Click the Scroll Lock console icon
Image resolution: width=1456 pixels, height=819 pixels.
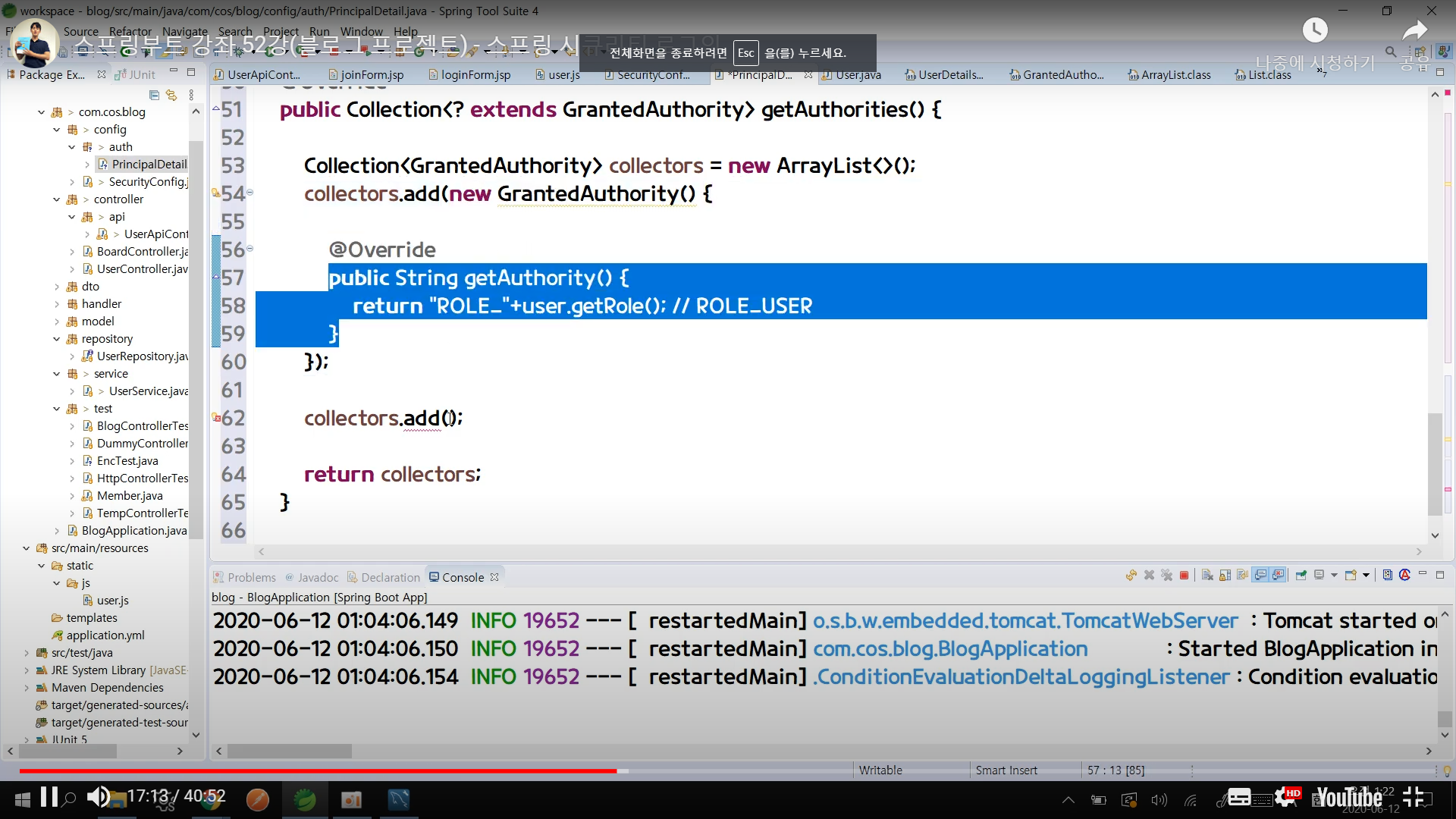click(1225, 575)
